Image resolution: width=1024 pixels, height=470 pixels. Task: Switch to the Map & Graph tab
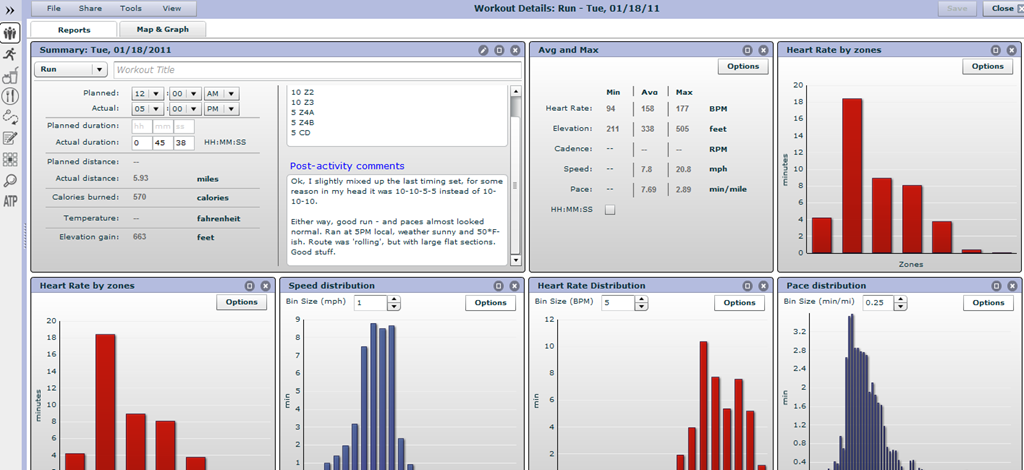[x=163, y=29]
